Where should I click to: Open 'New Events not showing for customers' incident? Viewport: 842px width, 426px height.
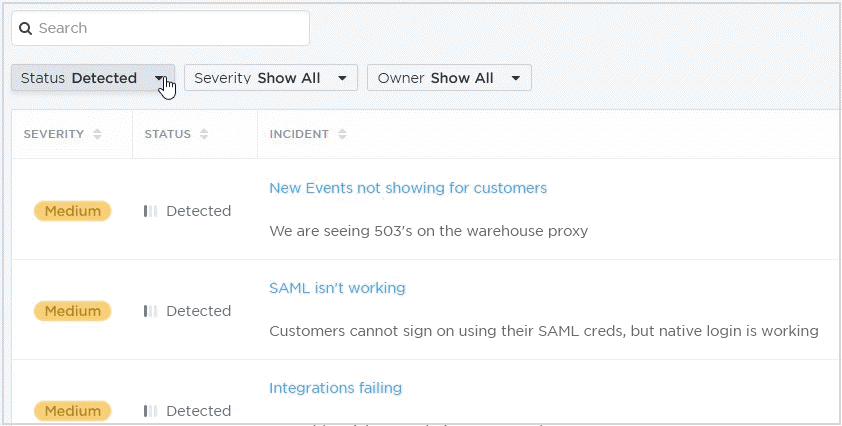[408, 188]
